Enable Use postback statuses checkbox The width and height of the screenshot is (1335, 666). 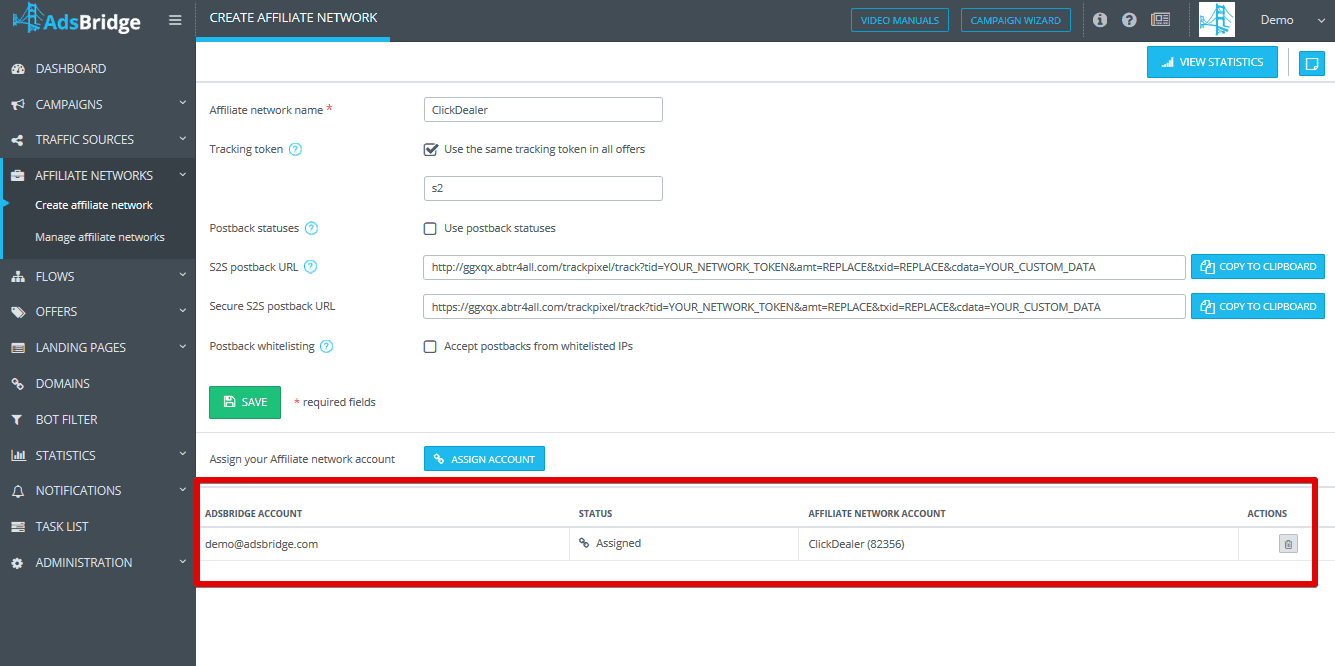(x=431, y=228)
